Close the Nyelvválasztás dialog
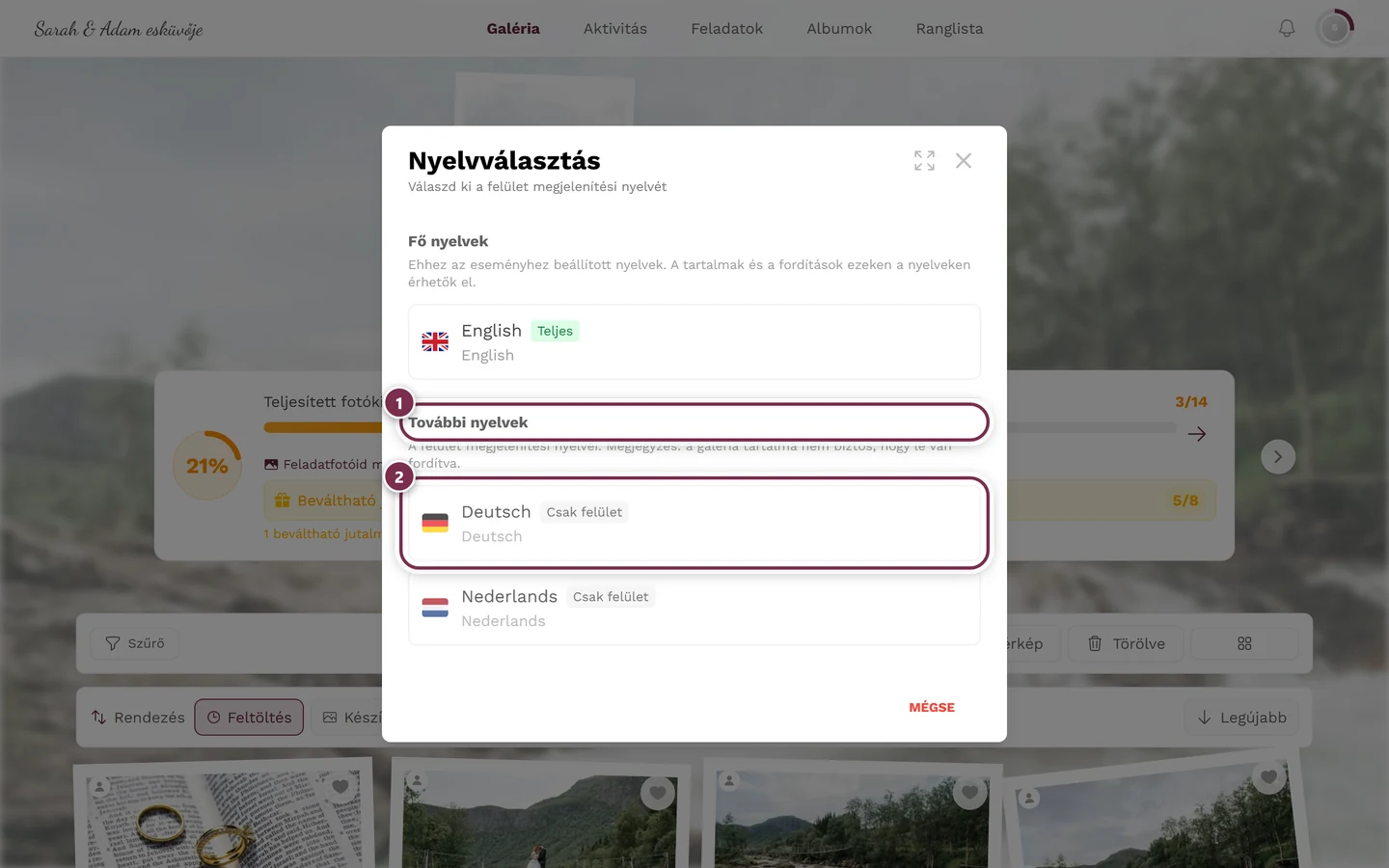The height and width of the screenshot is (868, 1389). point(964,161)
